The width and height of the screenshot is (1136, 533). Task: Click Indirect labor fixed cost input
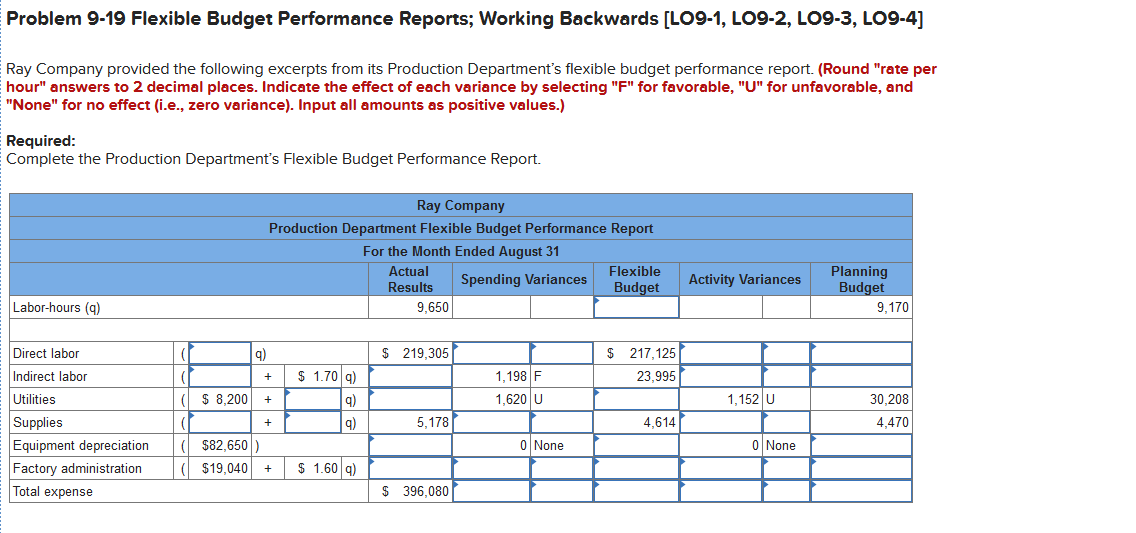[220, 376]
